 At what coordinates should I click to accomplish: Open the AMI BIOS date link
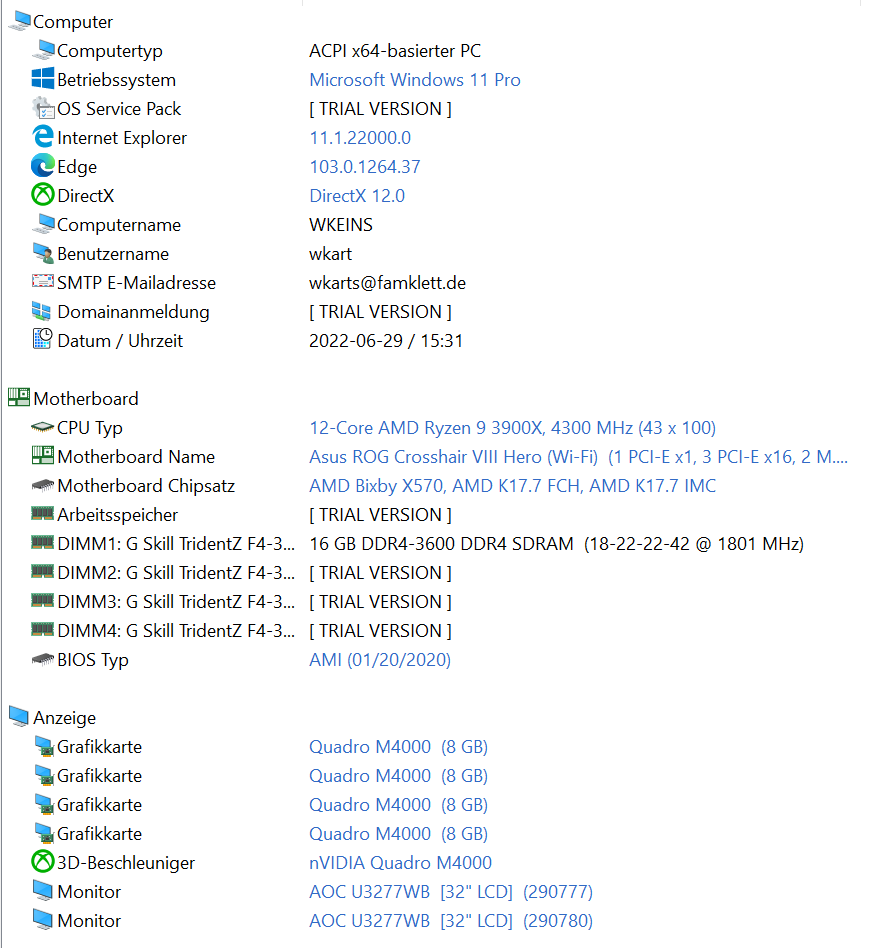380,660
